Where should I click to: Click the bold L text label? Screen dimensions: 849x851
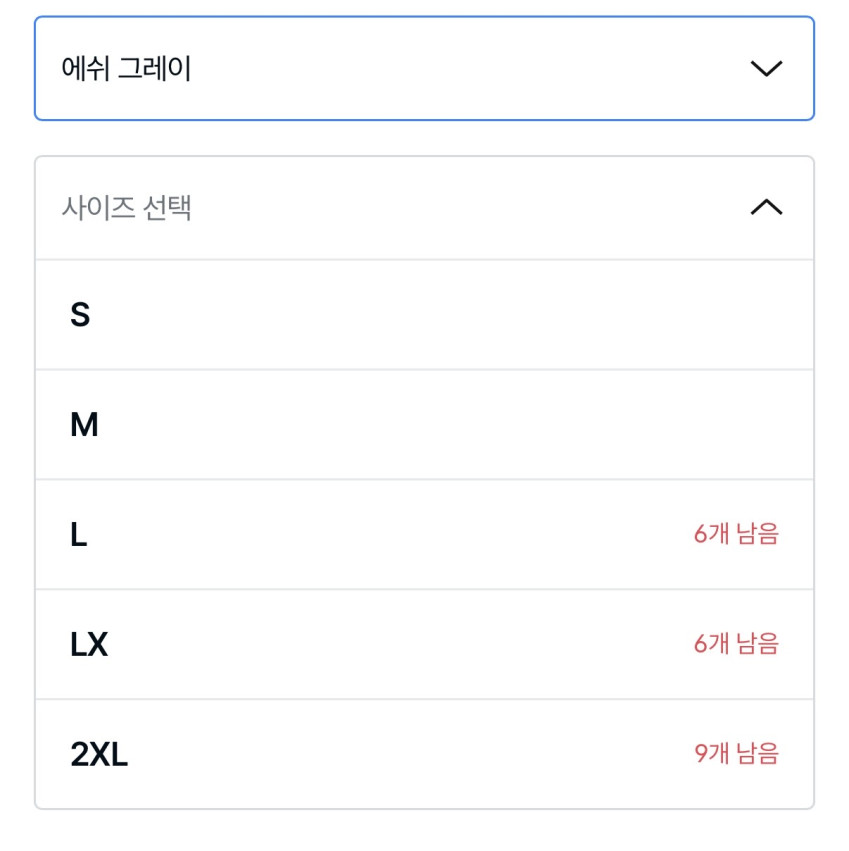(79, 536)
